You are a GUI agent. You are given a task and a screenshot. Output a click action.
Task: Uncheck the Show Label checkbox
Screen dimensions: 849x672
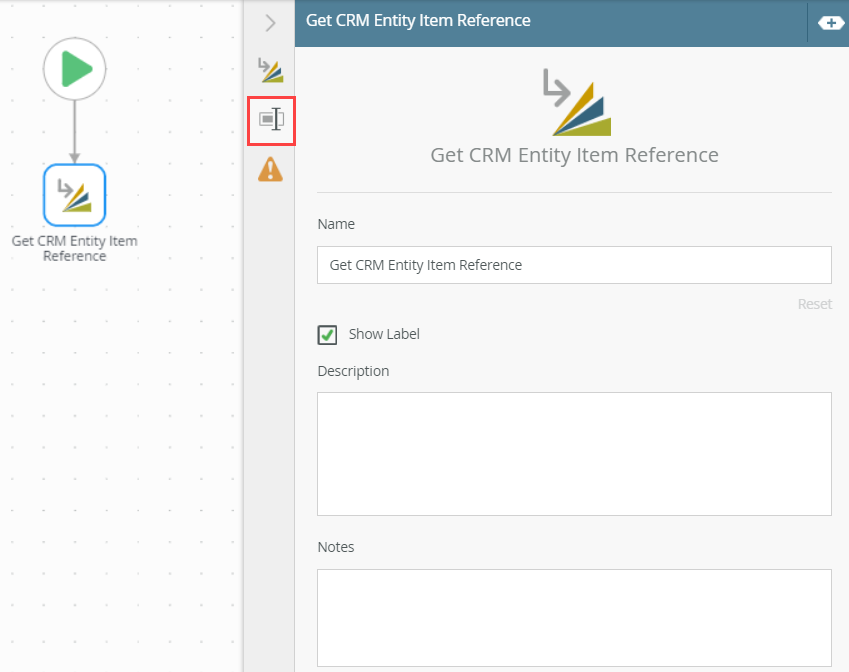pyautogui.click(x=327, y=335)
